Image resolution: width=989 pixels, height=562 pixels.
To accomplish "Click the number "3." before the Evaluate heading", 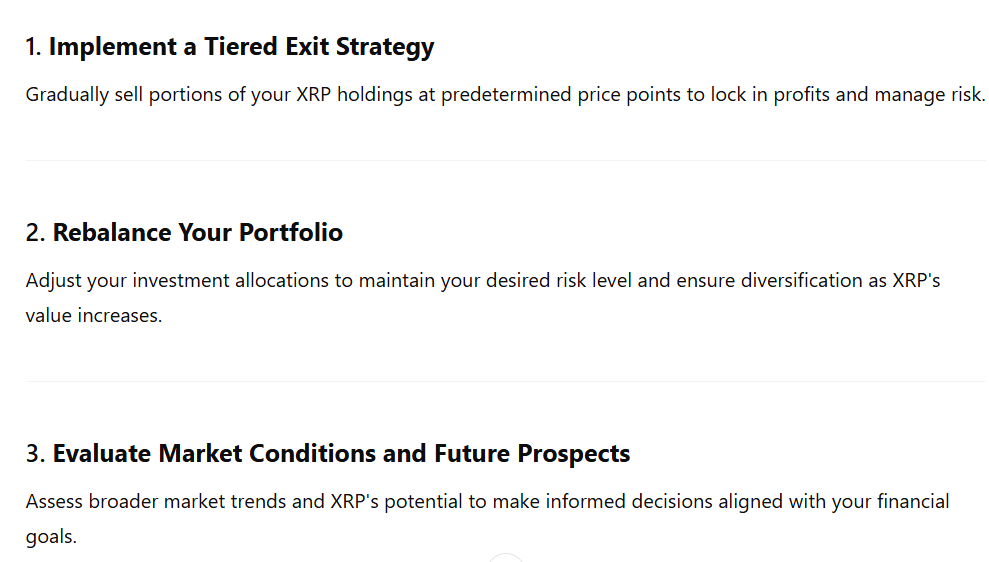I will pos(36,453).
